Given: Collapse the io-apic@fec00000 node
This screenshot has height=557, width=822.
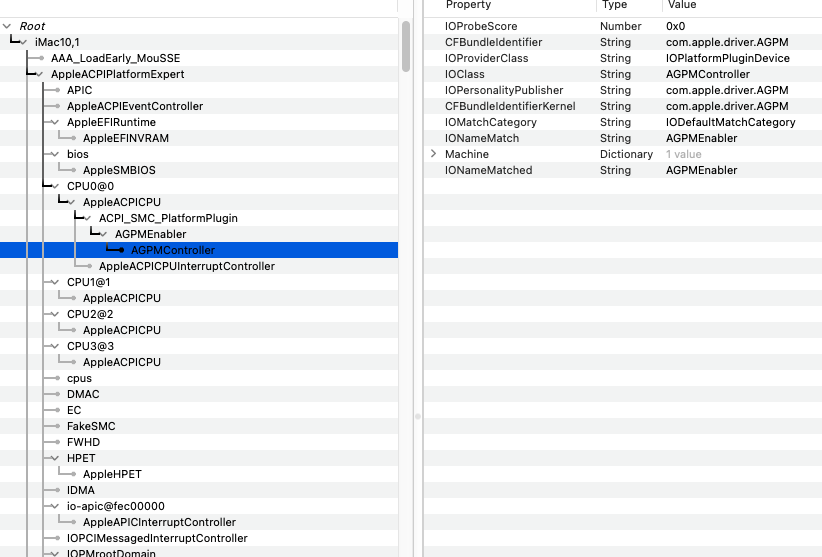Looking at the screenshot, I should click(55, 506).
